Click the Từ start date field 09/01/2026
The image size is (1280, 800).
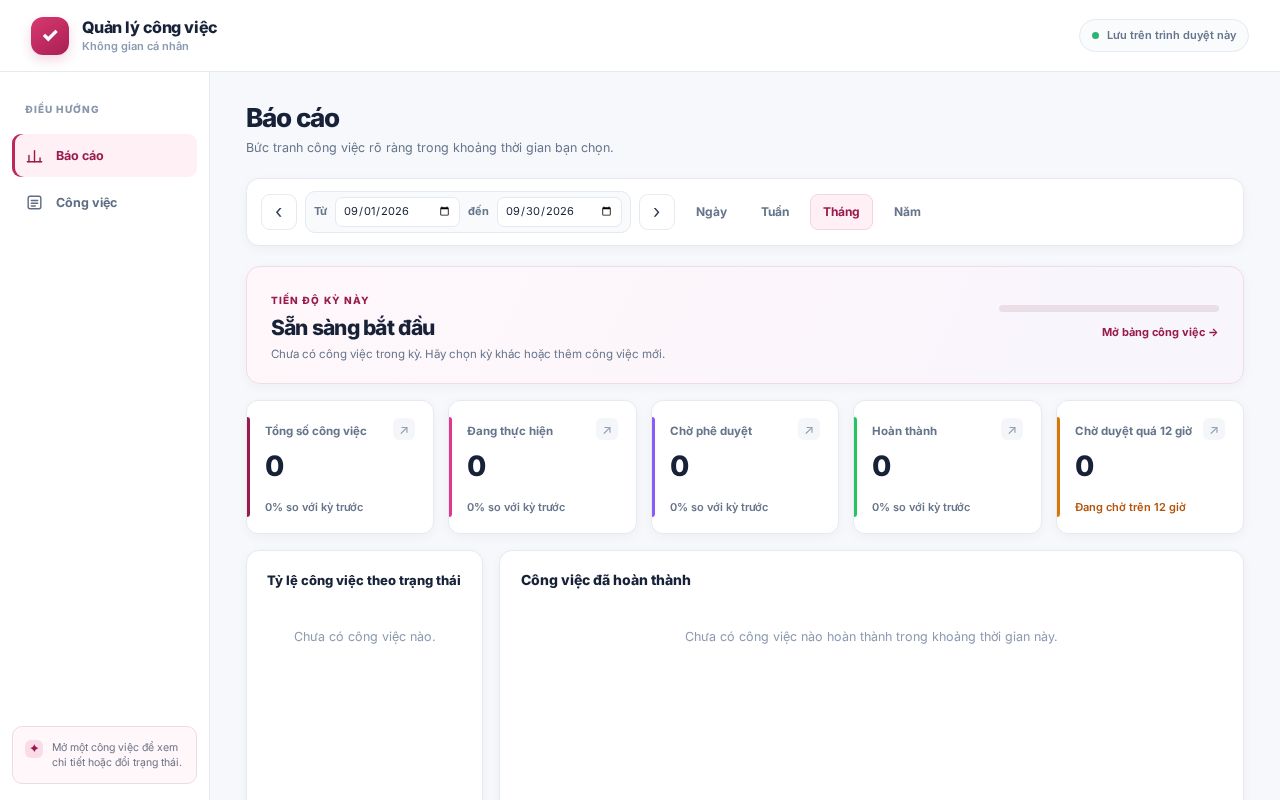[x=397, y=212]
